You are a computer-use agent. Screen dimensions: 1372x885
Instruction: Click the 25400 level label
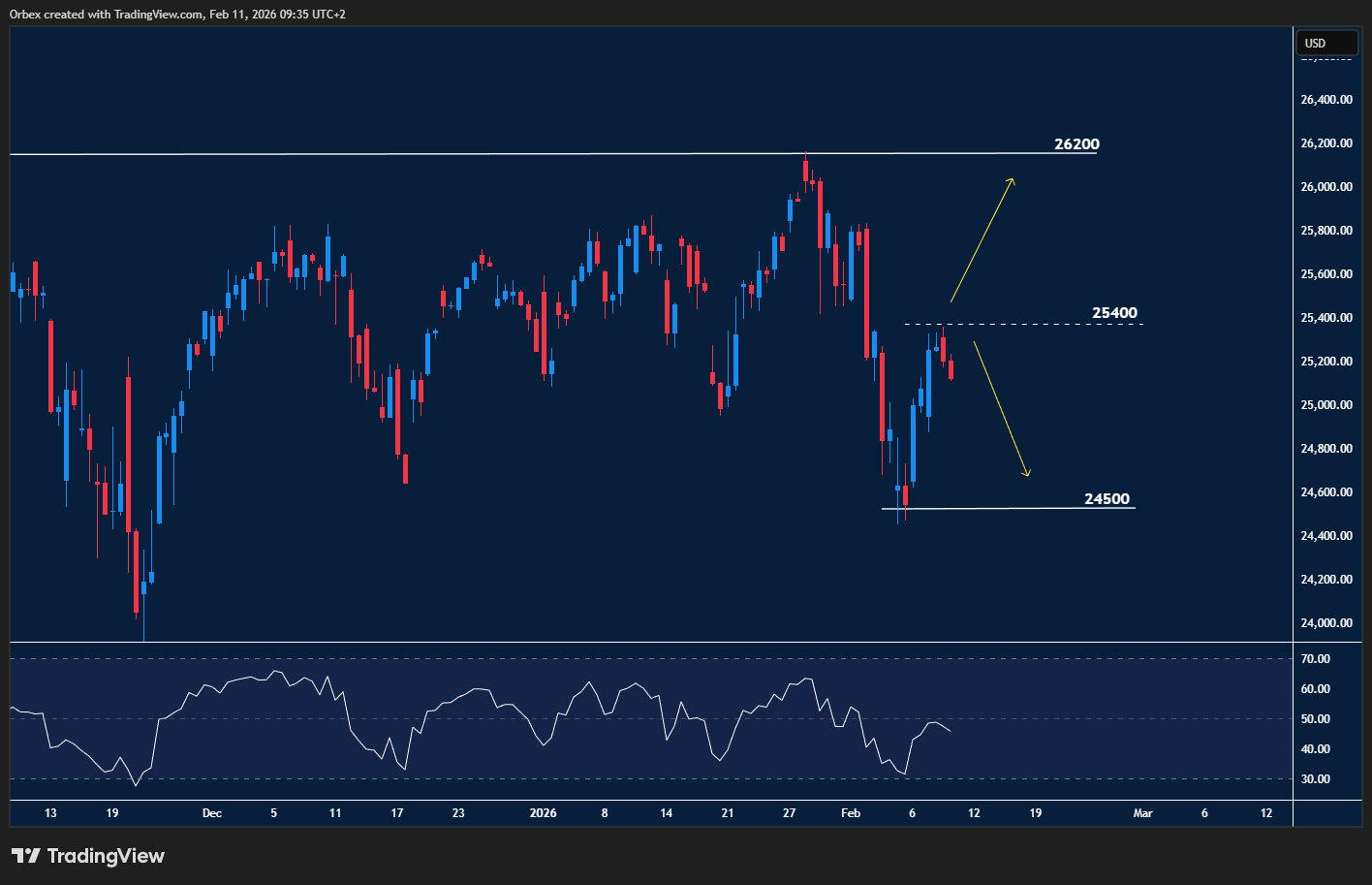click(x=1115, y=312)
